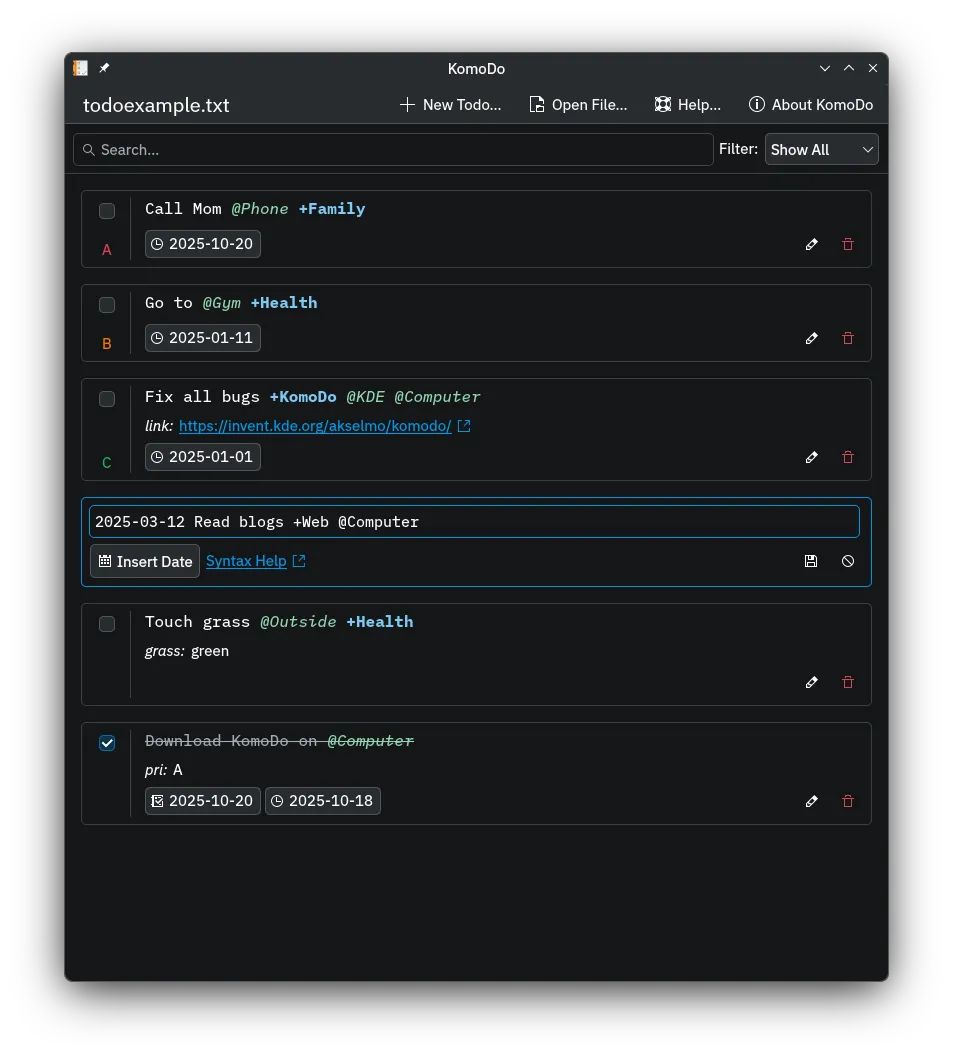Open the Insert Date picker

144,561
